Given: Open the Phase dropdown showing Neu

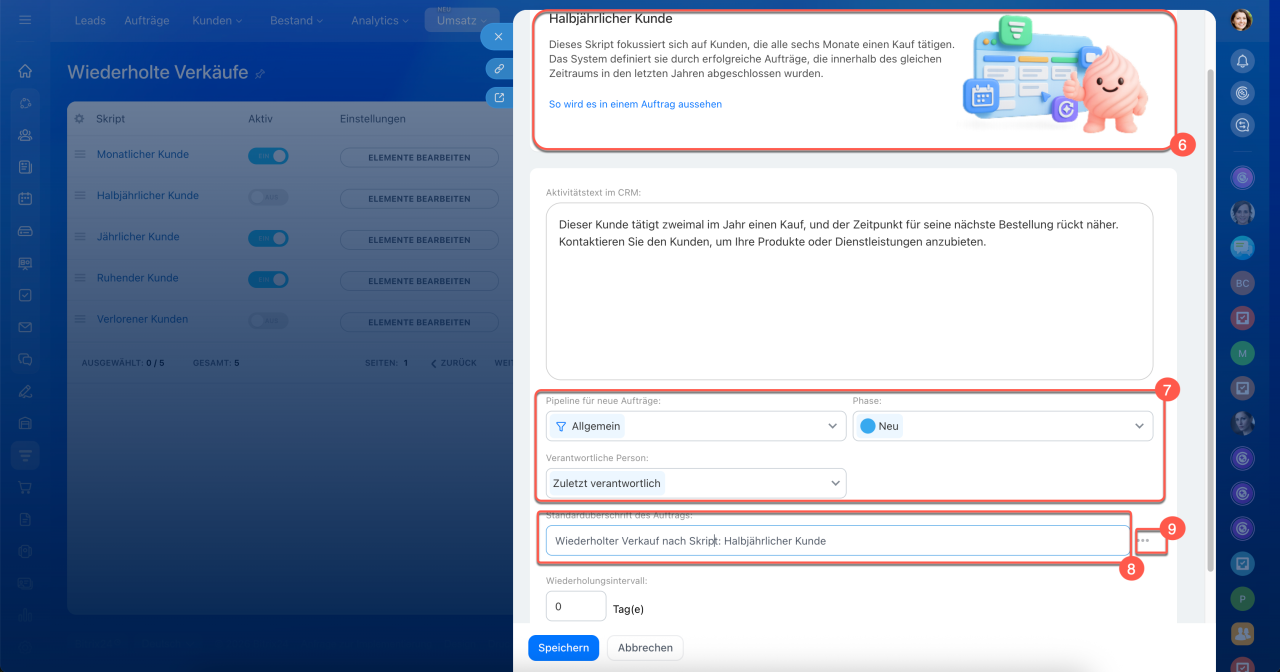Looking at the screenshot, I should (1003, 426).
